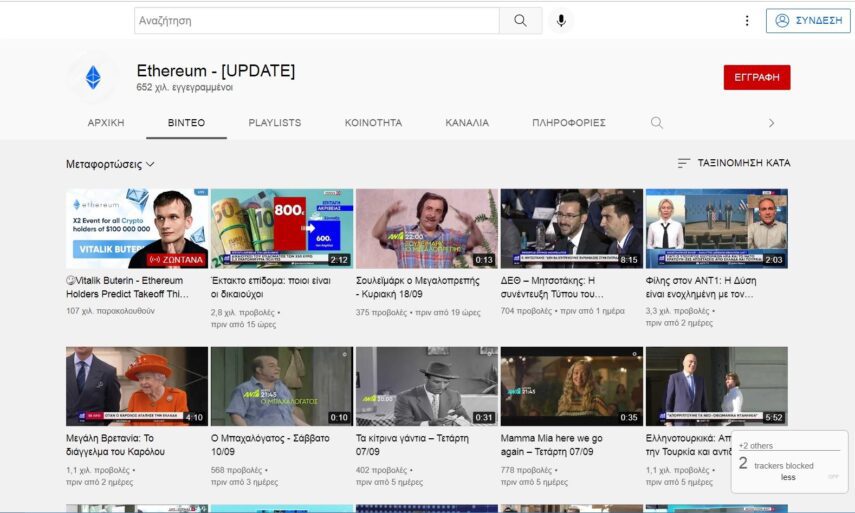Click inside the Αναζήτηση search field

pyautogui.click(x=316, y=21)
